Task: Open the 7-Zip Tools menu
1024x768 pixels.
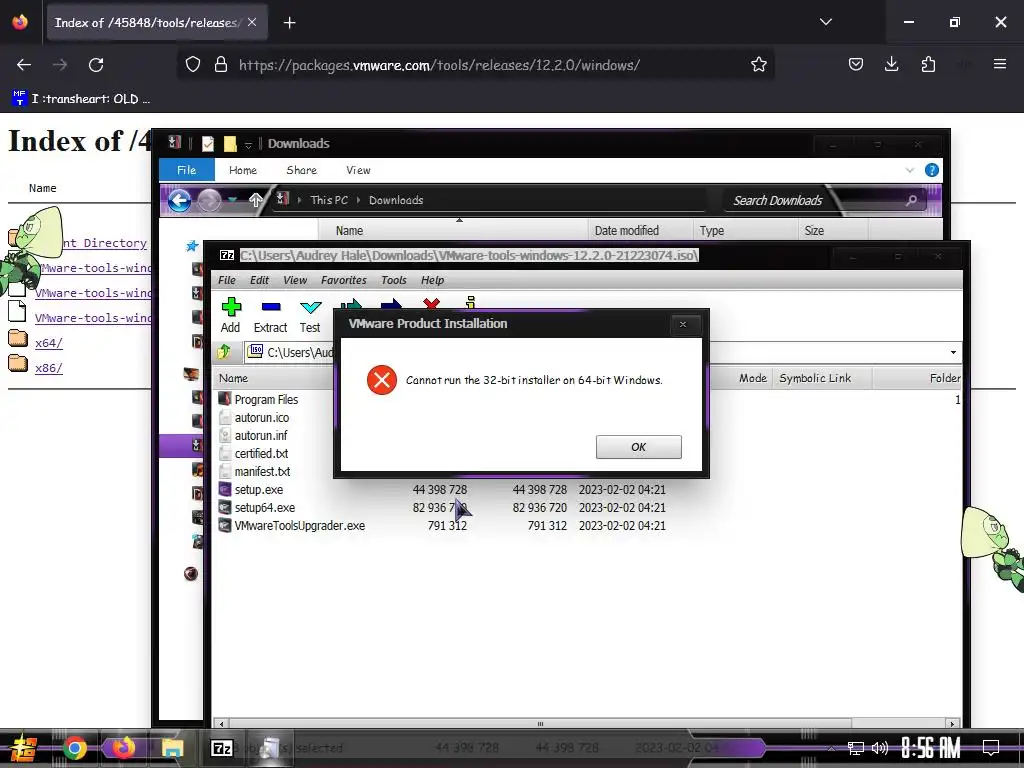Action: point(394,280)
